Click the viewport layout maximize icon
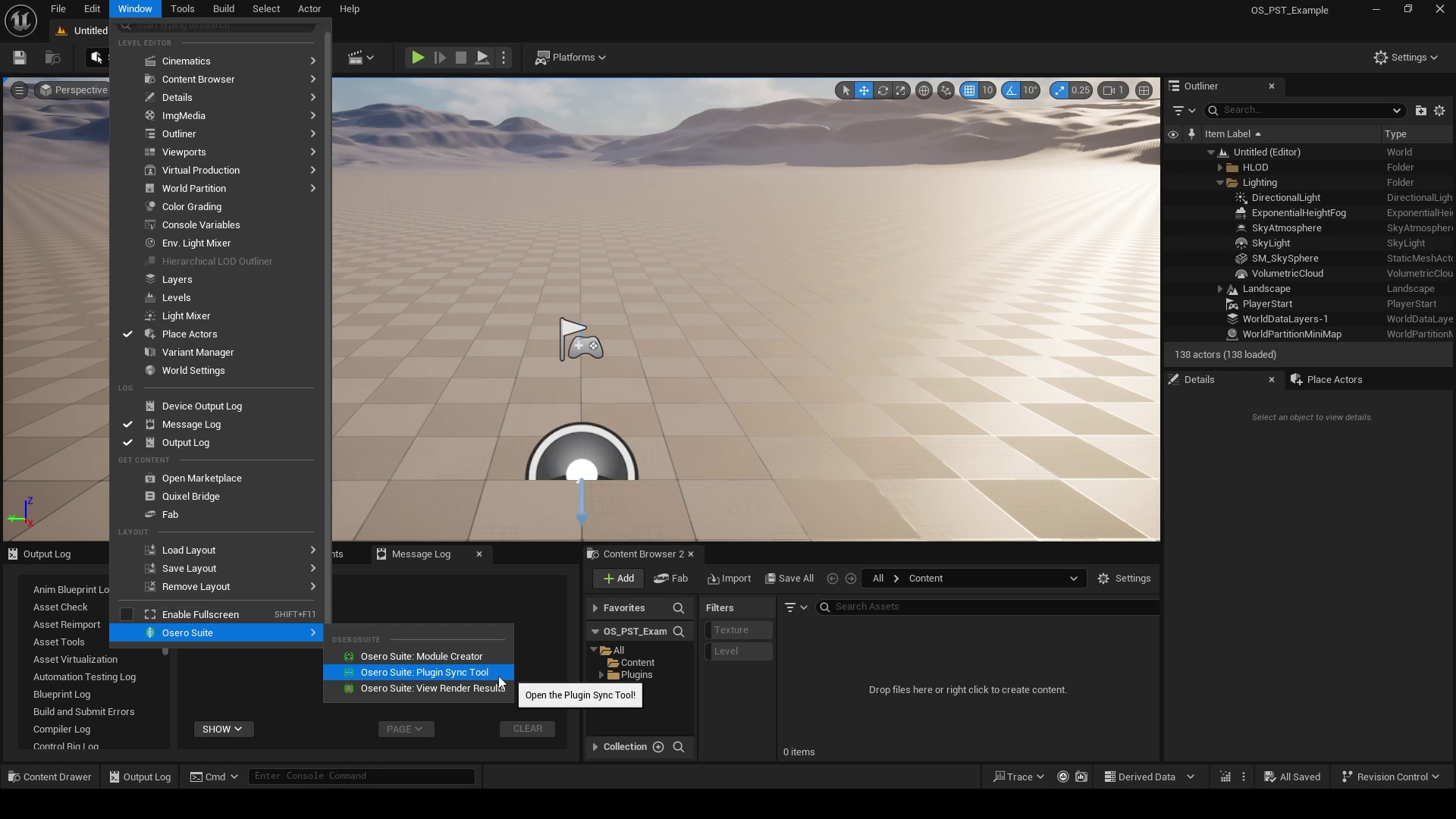1456x819 pixels. point(1144,90)
